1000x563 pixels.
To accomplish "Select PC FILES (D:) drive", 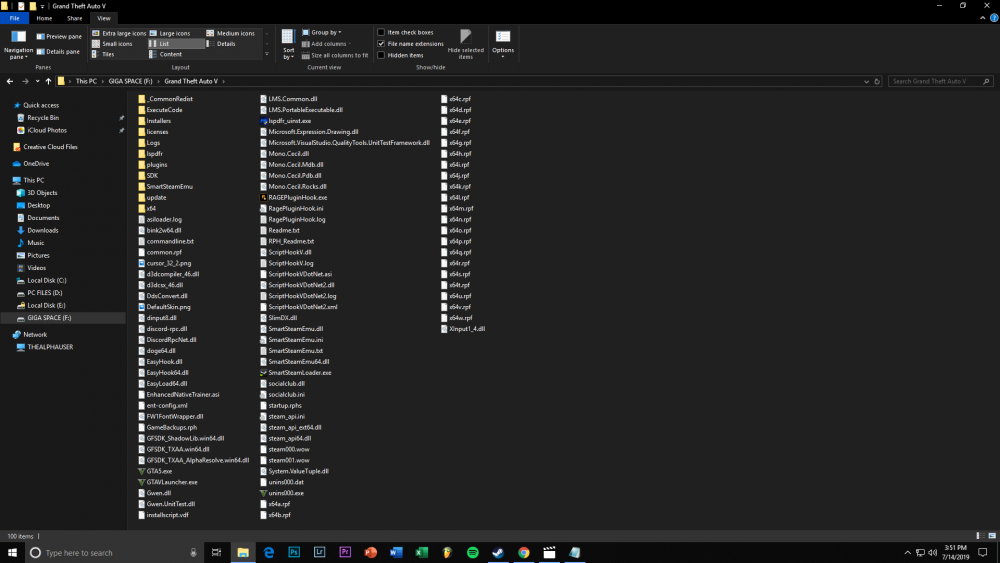I will click(x=45, y=293).
